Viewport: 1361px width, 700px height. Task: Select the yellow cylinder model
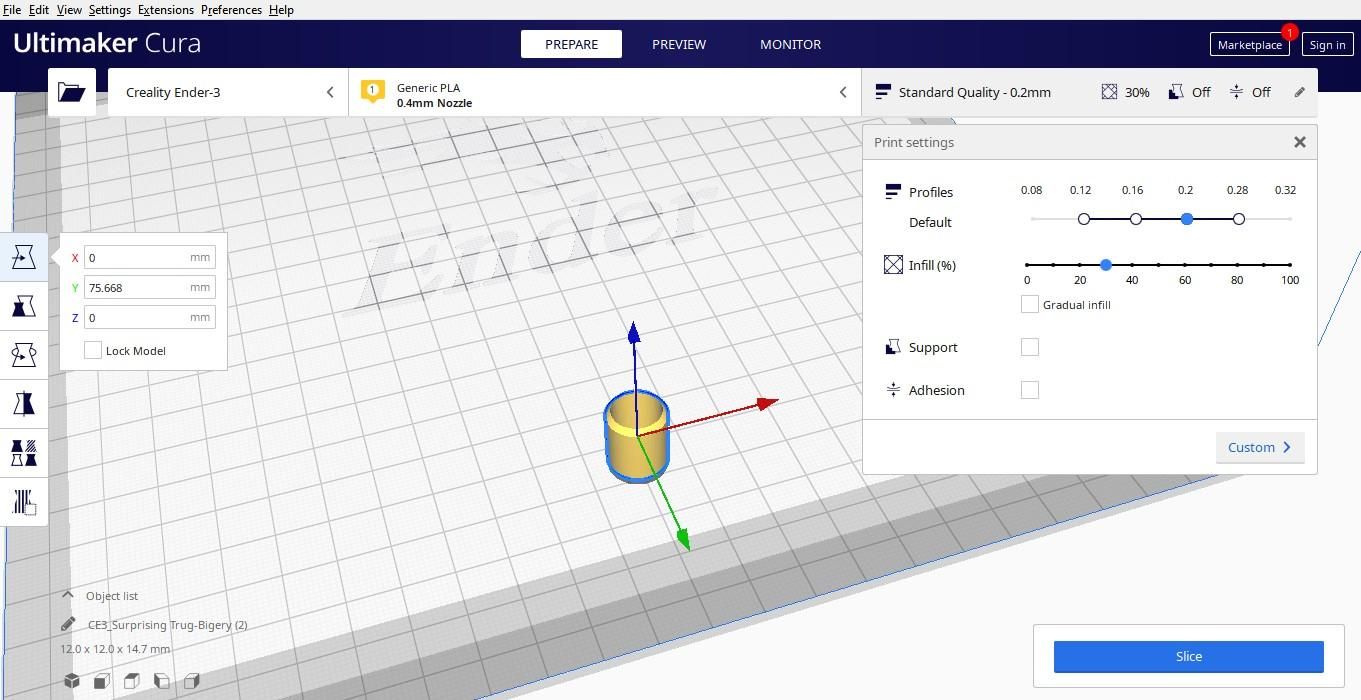[x=636, y=437]
